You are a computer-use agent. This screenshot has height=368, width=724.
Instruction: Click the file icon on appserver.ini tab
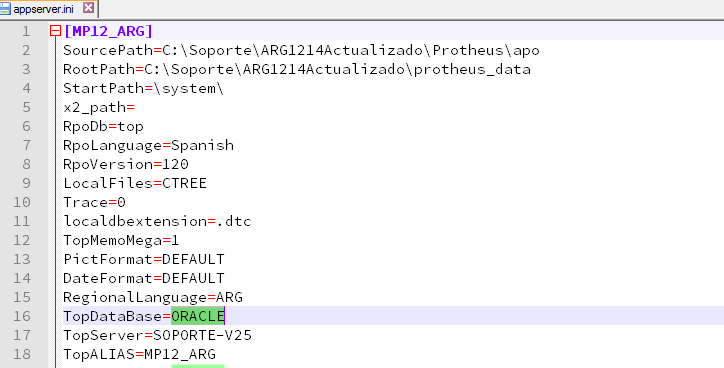(6, 9)
